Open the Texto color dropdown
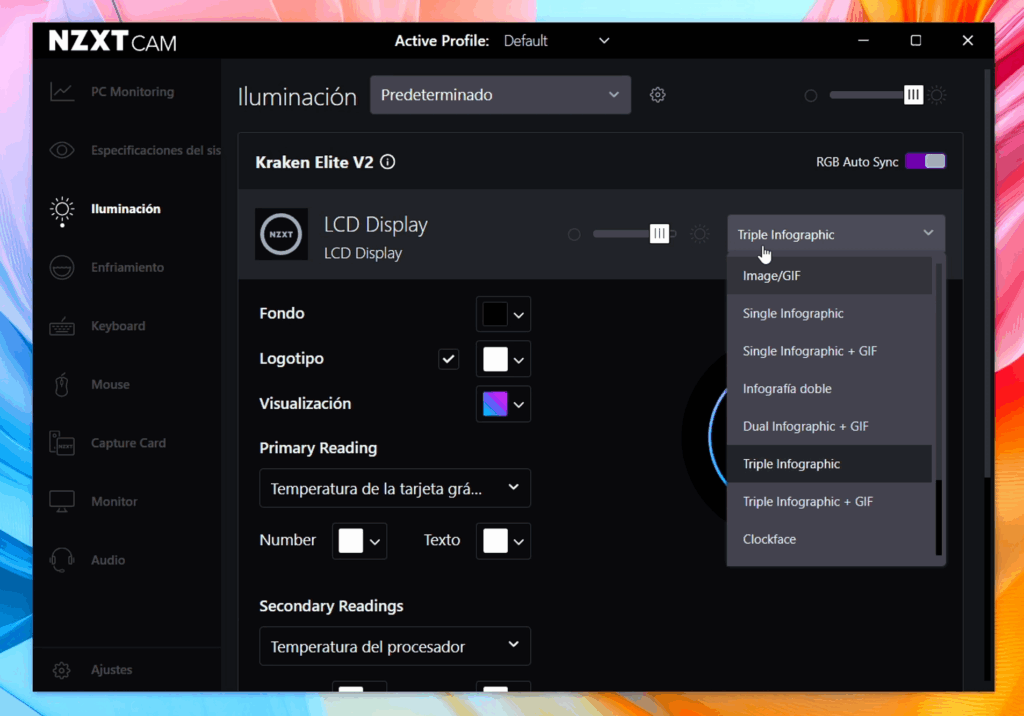Viewport: 1024px width, 716px height. (503, 541)
